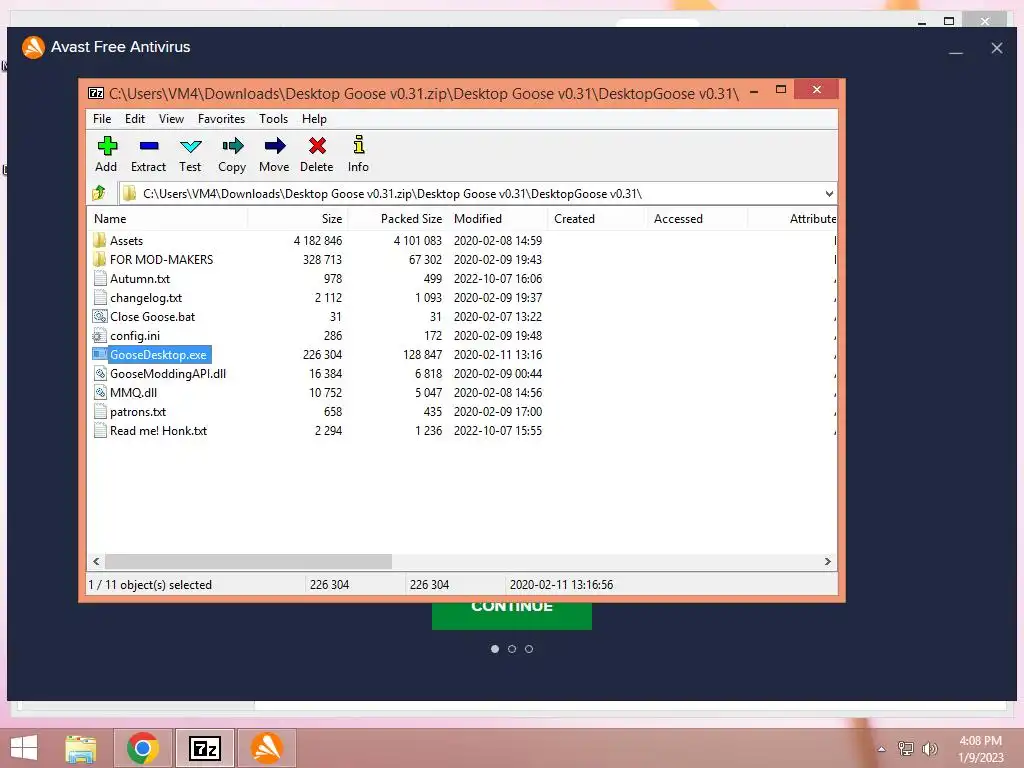Click the MMQ.dll file icon
Screen dimensions: 1024x768
tap(99, 392)
